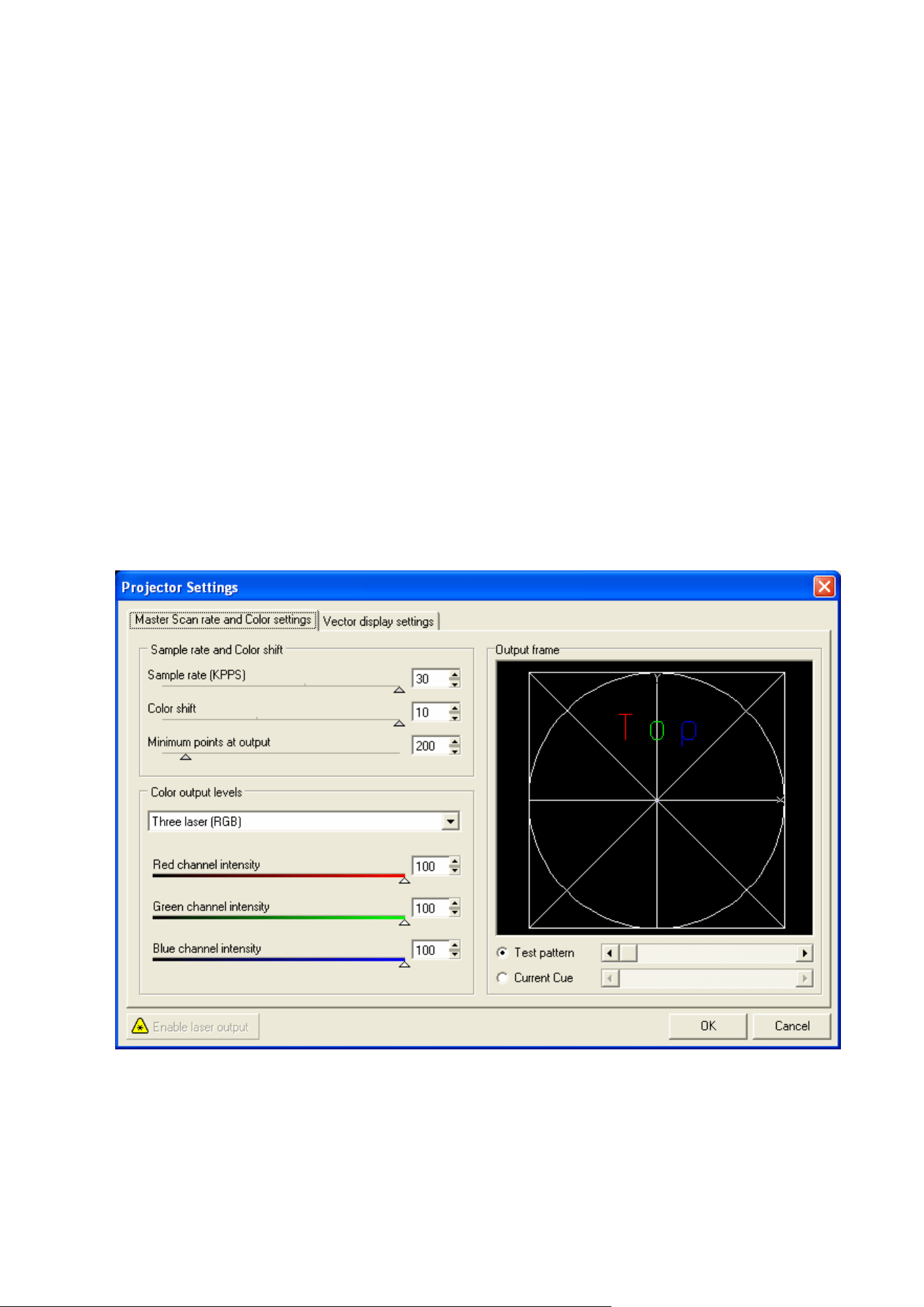924x1307 pixels.
Task: Click the Minimum points at output slider thumb
Action: [186, 757]
